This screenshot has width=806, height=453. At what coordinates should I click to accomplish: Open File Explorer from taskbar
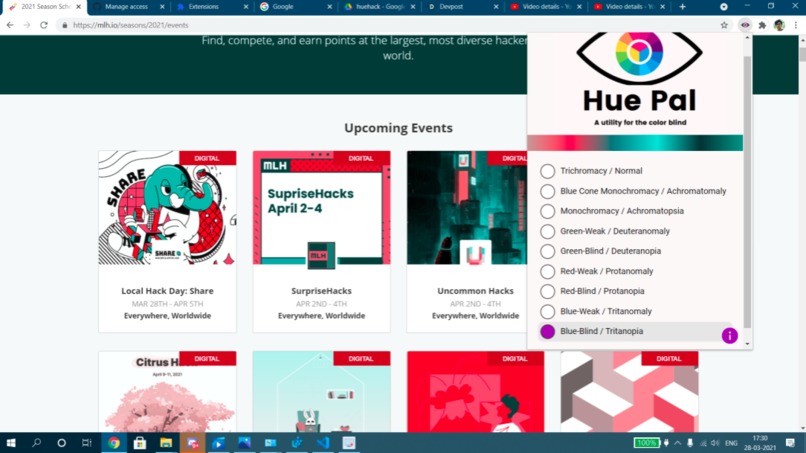click(x=166, y=443)
